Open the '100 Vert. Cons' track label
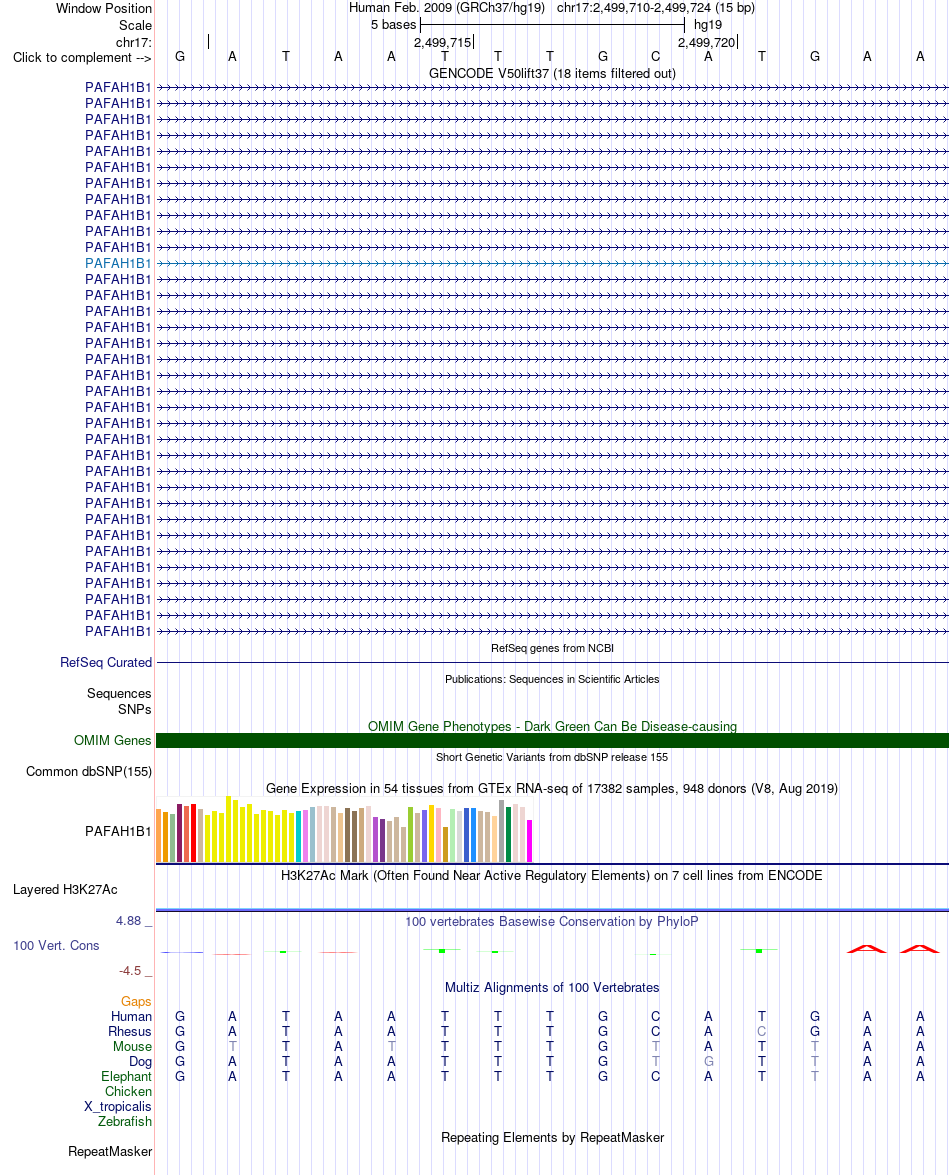Image resolution: width=950 pixels, height=1175 pixels. point(56,946)
